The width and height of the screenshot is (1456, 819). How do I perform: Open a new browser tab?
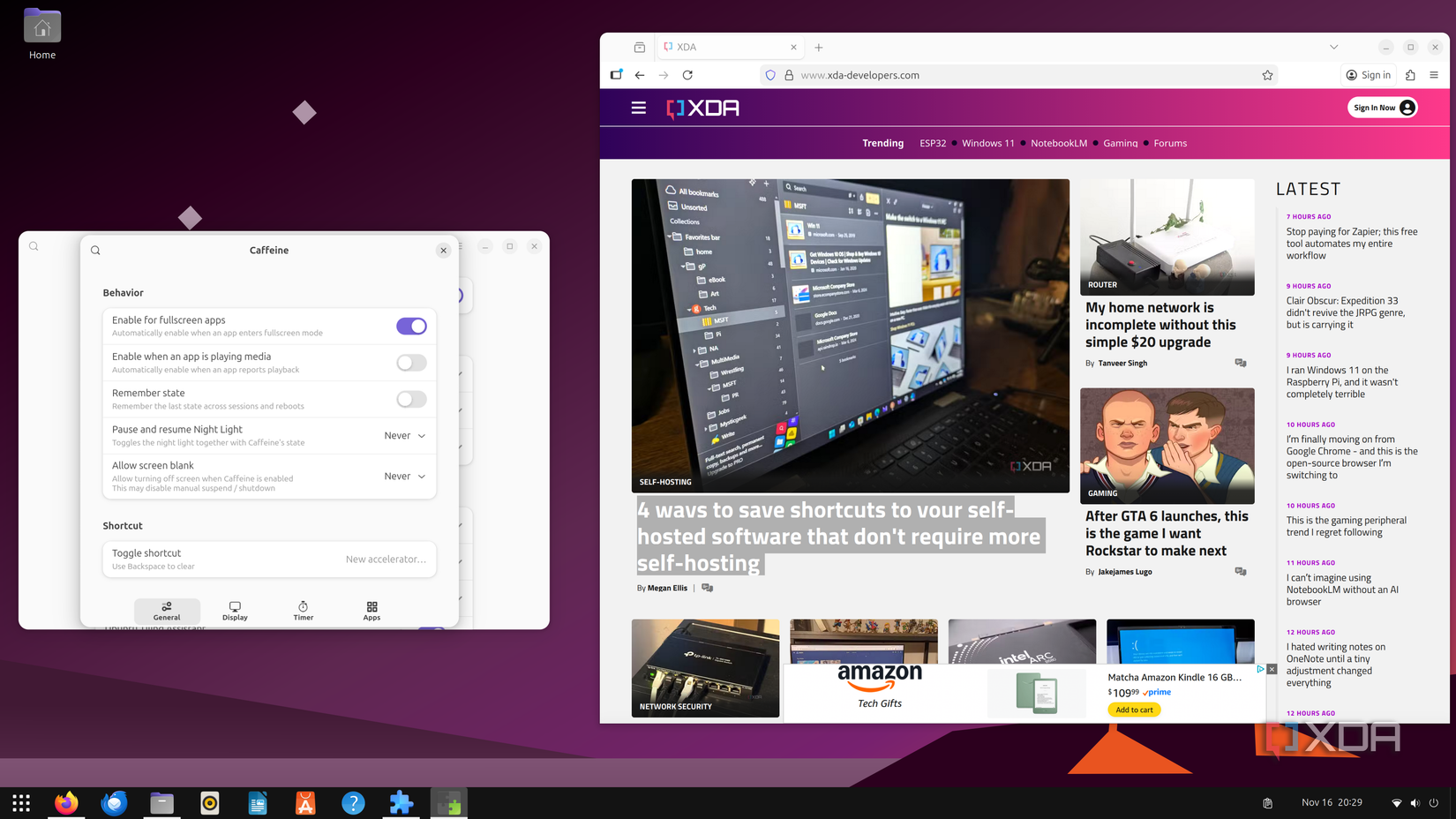coord(819,48)
